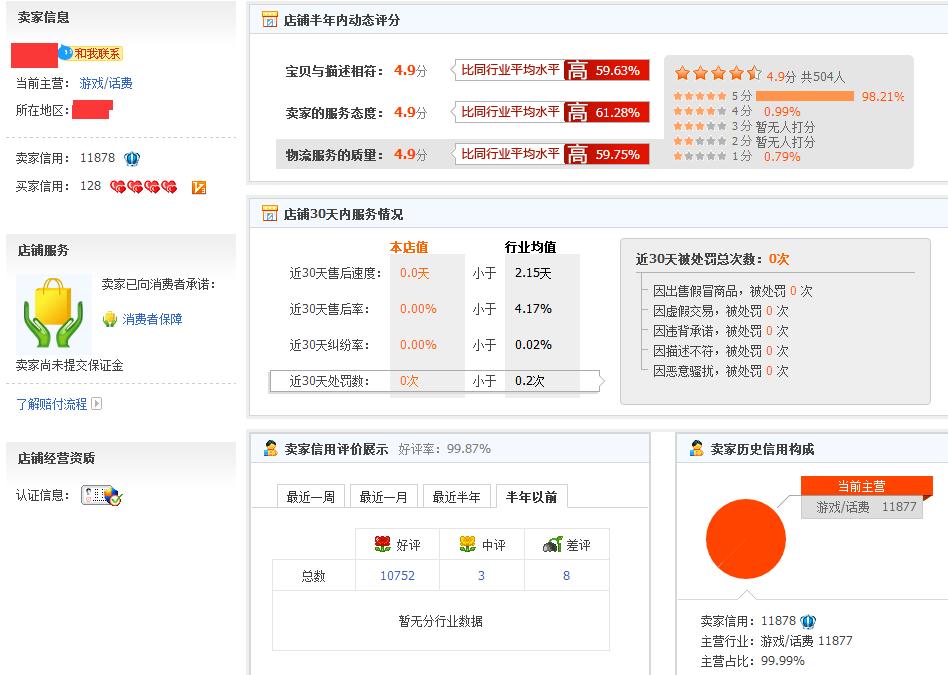This screenshot has width=948, height=675.
Task: Switch to the 最近一周 tab
Action: [310, 495]
